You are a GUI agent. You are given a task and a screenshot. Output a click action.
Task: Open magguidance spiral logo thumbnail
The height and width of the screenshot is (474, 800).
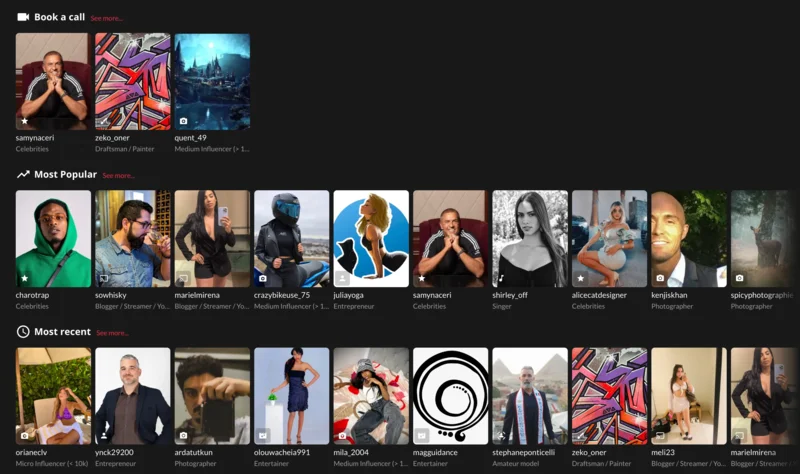click(x=451, y=396)
